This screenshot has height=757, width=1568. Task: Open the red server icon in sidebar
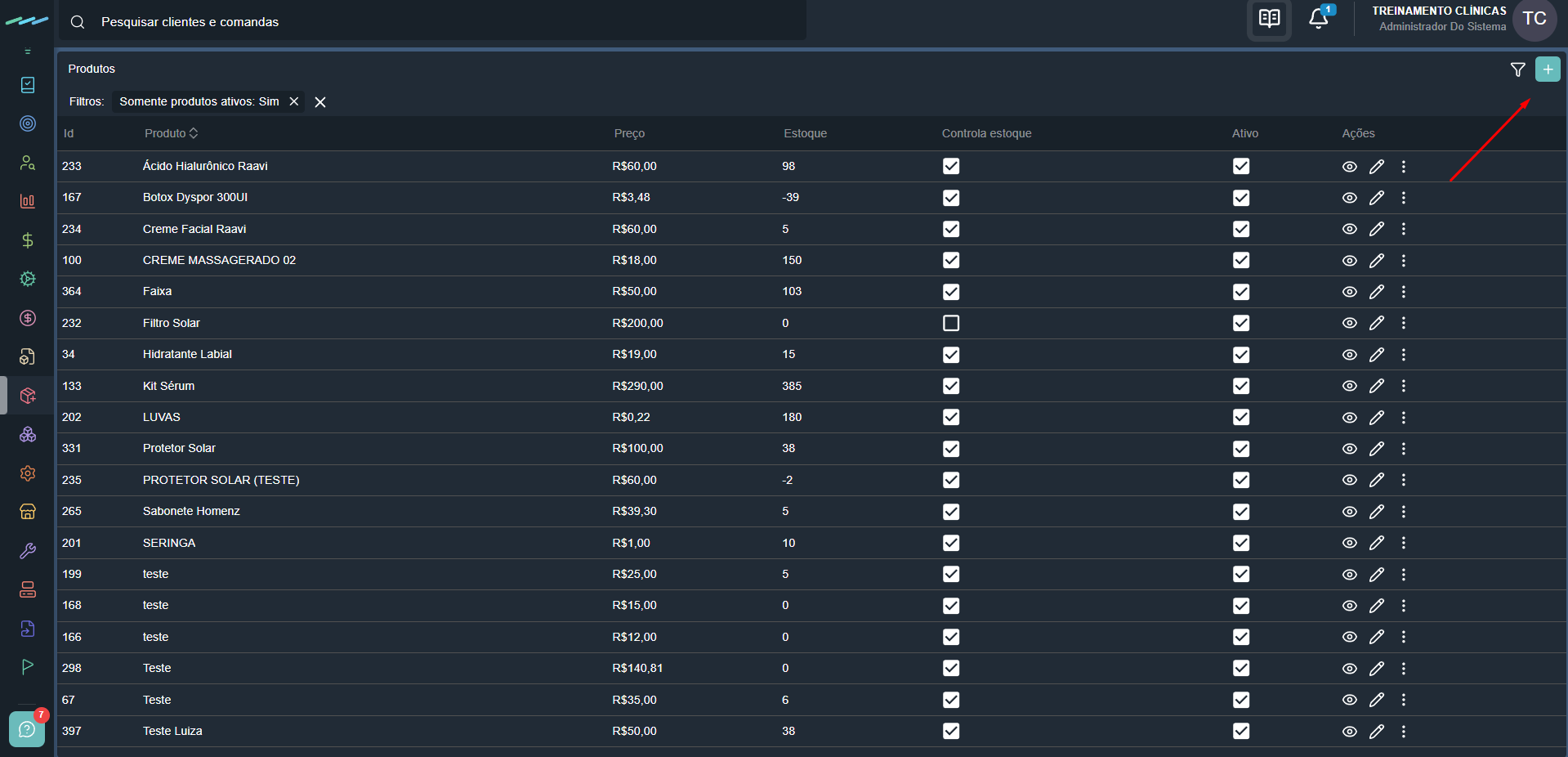[x=28, y=589]
